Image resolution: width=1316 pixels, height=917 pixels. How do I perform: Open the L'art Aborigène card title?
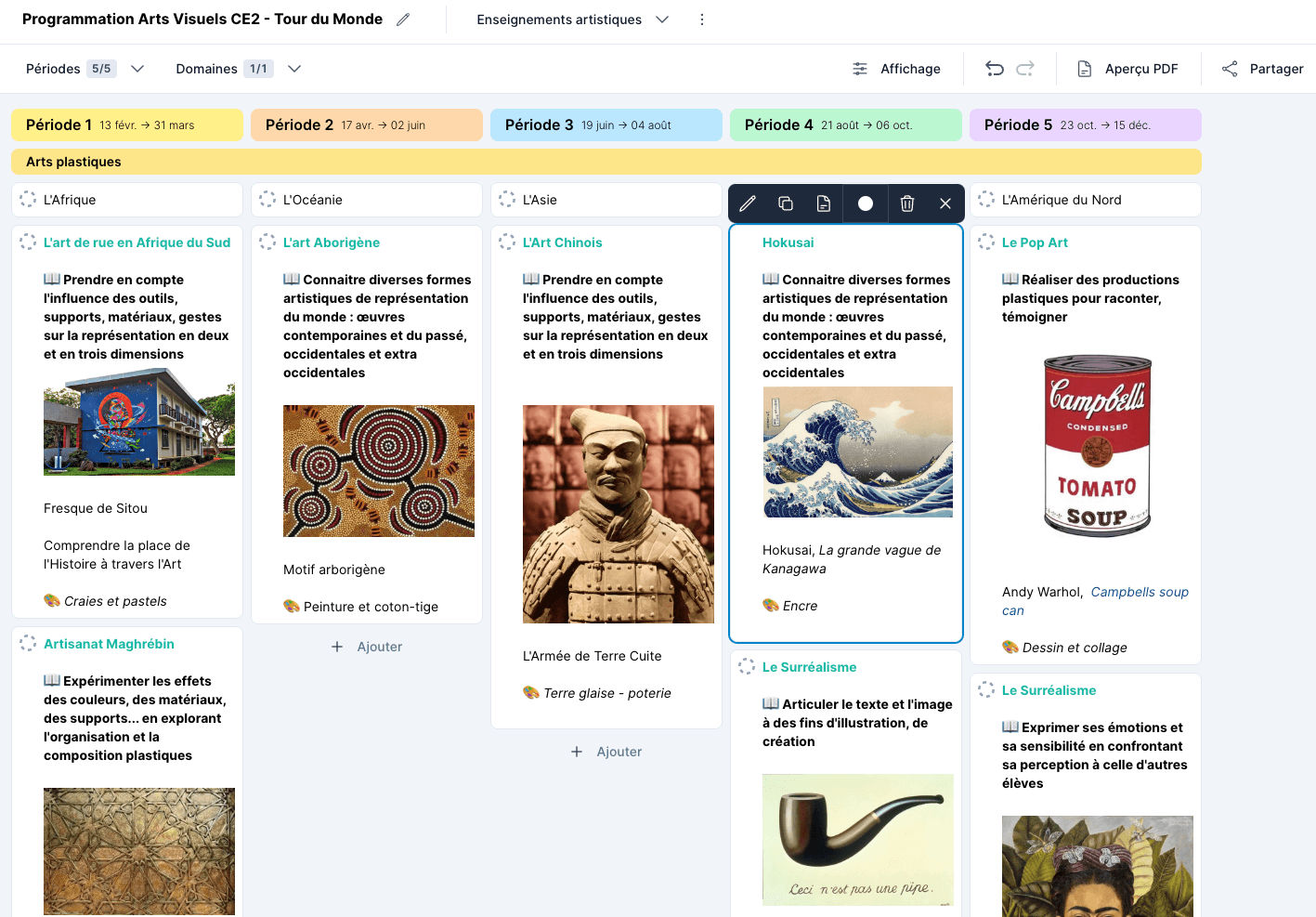pos(332,242)
